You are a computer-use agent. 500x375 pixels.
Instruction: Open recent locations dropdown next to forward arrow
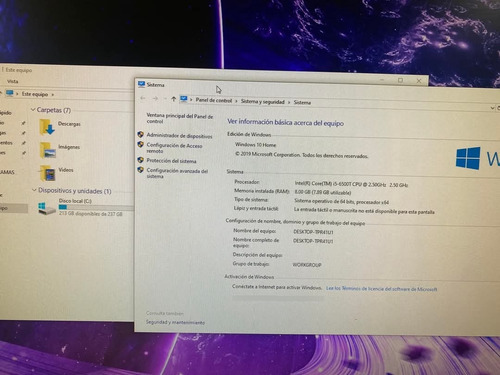[165, 99]
